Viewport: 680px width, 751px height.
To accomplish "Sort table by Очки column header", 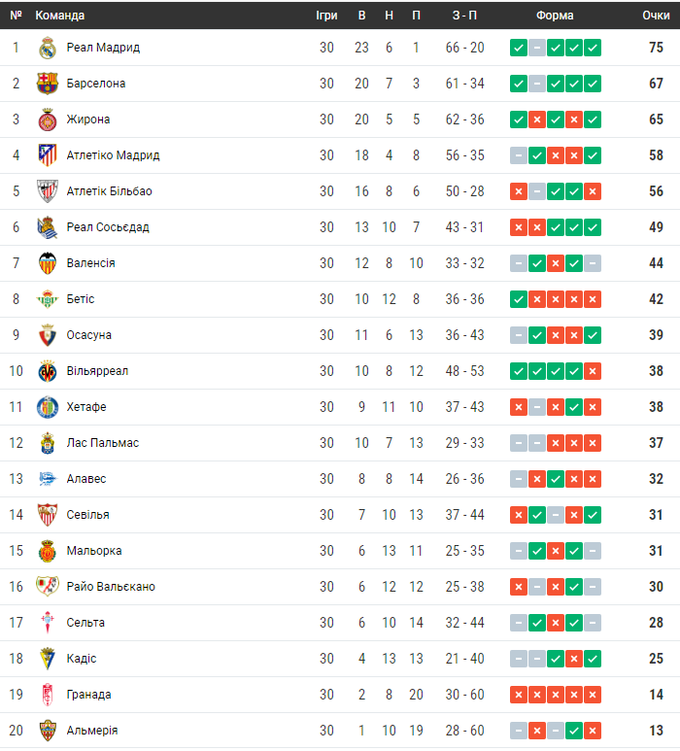I will point(656,16).
